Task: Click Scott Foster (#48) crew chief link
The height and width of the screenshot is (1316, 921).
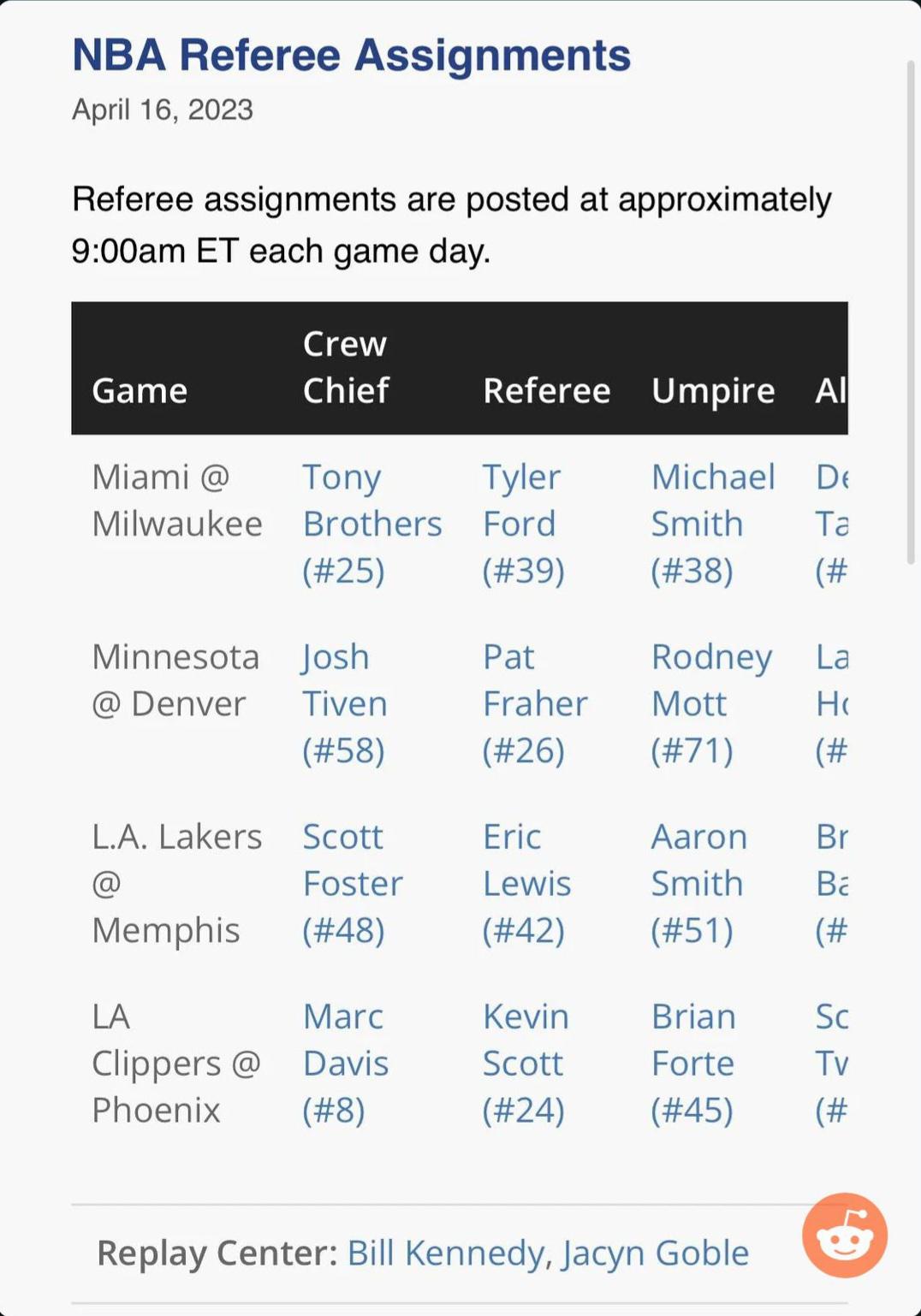Action: tap(352, 883)
